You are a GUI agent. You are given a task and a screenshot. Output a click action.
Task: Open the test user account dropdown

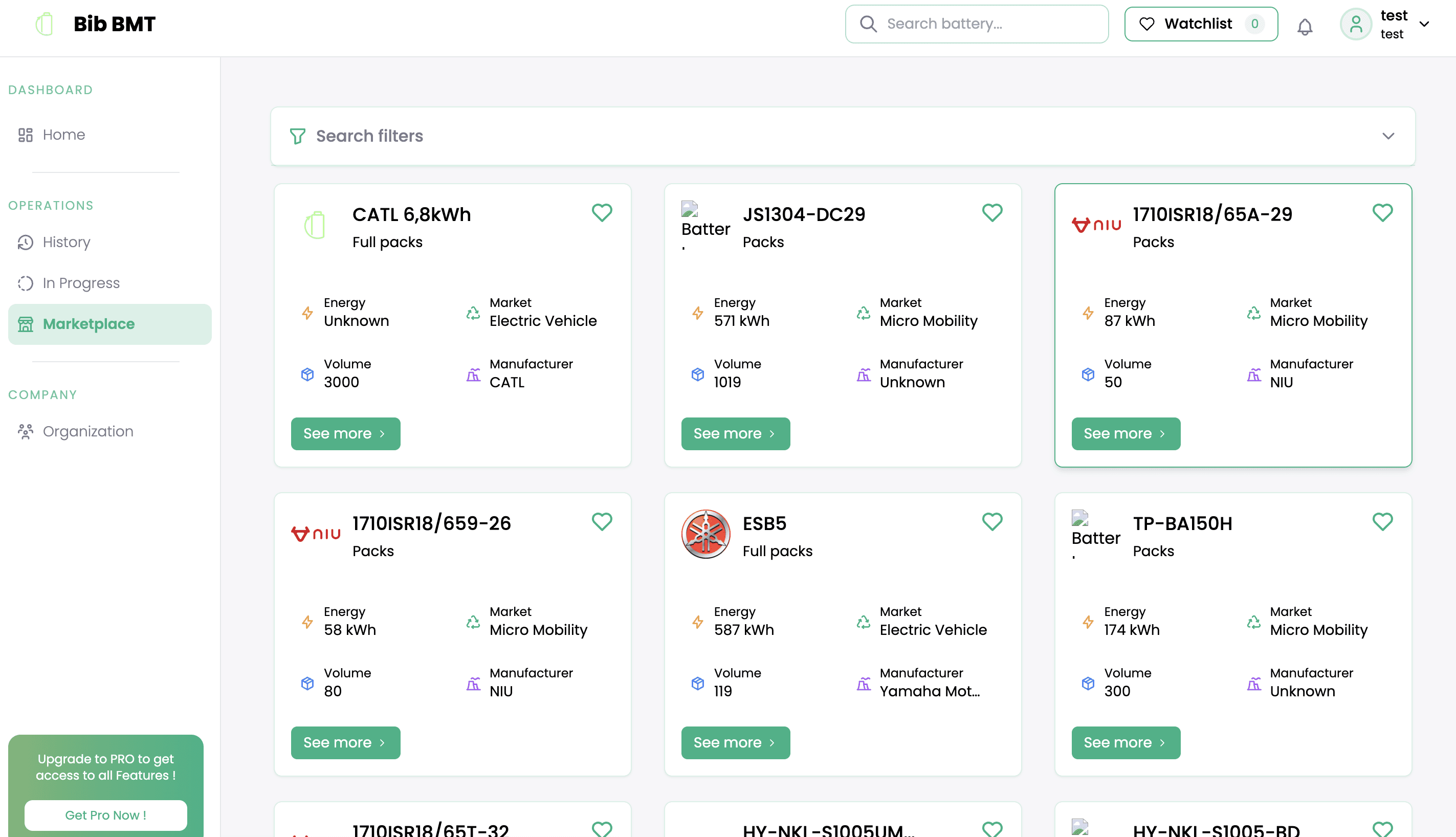(x=1424, y=24)
